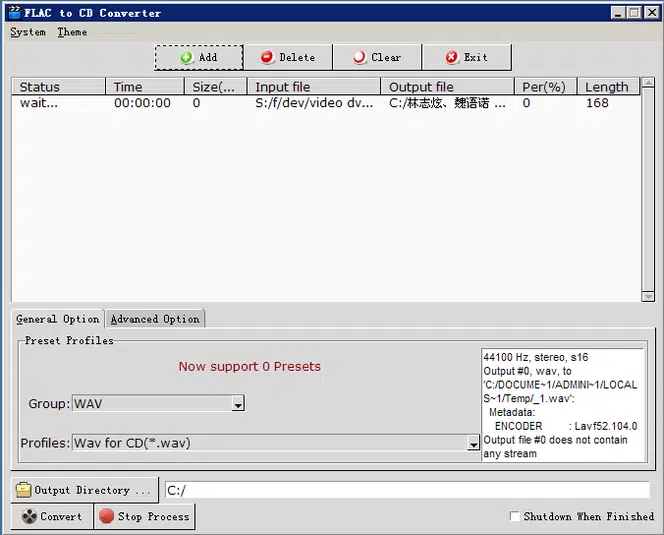Select the waiting file row in list
The height and width of the screenshot is (535, 664).
click(x=300, y=103)
